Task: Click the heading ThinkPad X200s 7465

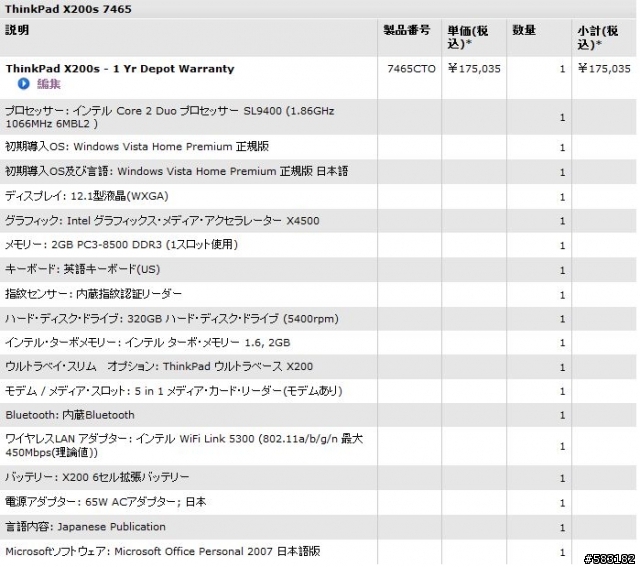Action: point(68,9)
